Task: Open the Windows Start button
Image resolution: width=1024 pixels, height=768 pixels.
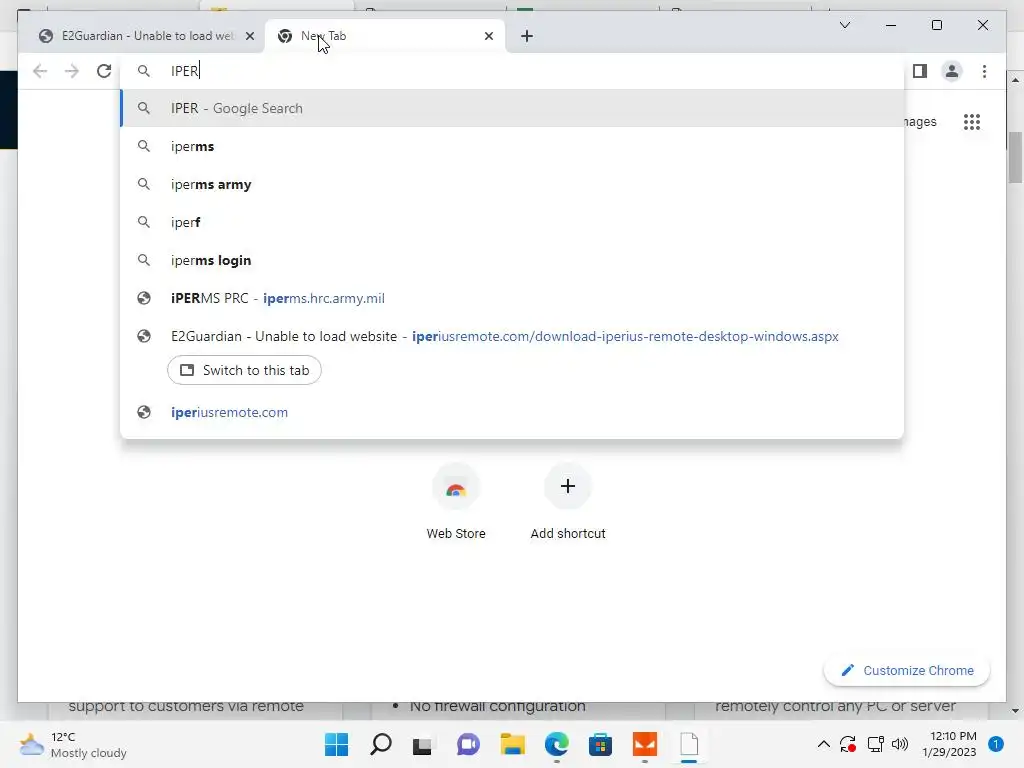Action: (x=336, y=744)
